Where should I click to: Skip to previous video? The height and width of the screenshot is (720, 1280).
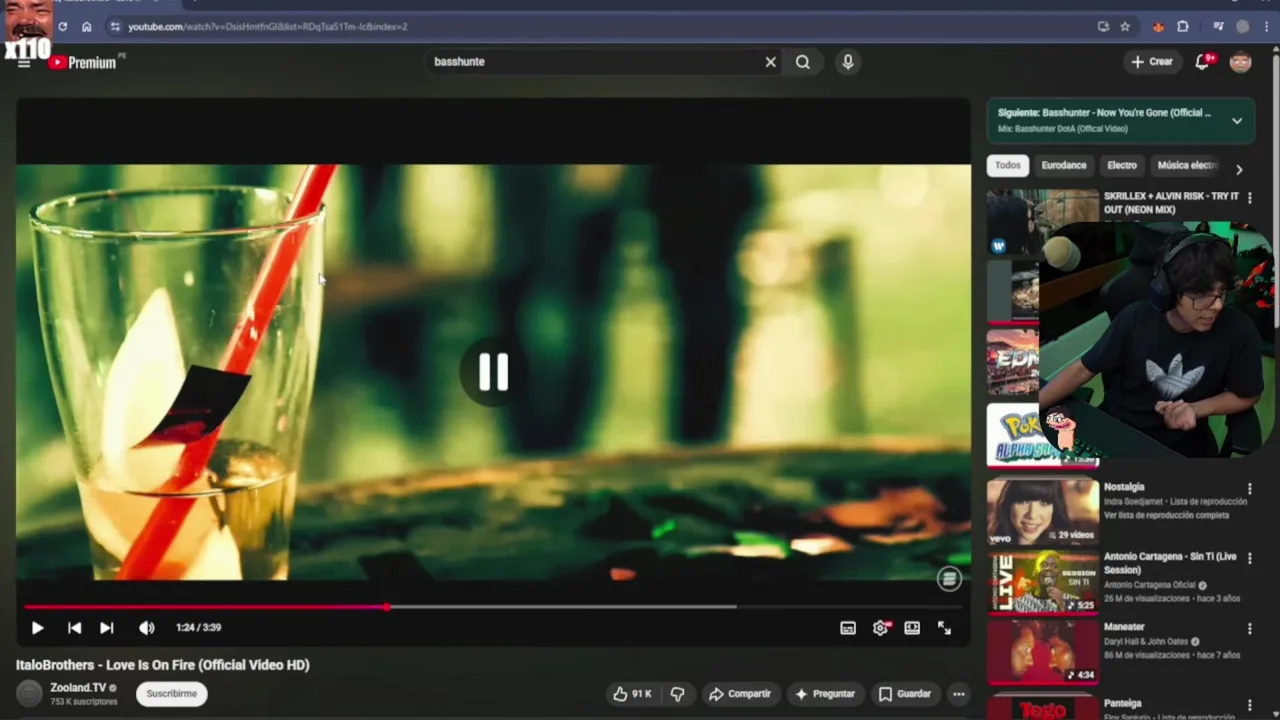[74, 628]
